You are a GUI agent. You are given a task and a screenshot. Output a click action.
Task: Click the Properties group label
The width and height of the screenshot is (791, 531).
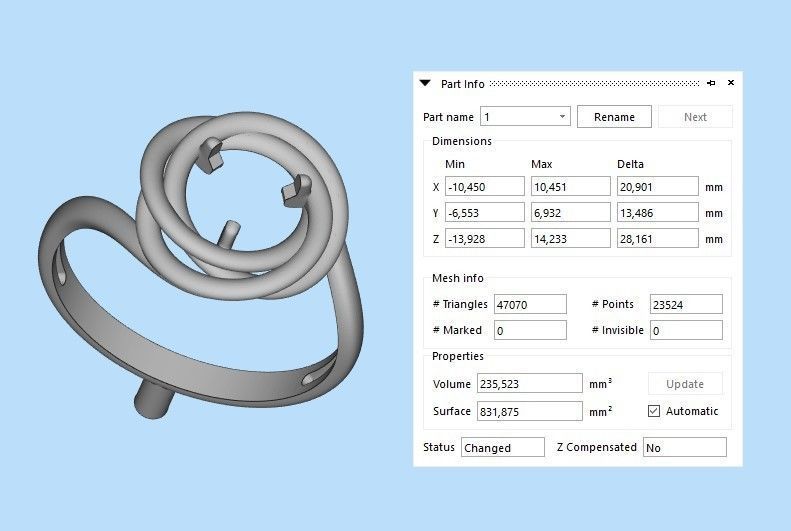[458, 356]
